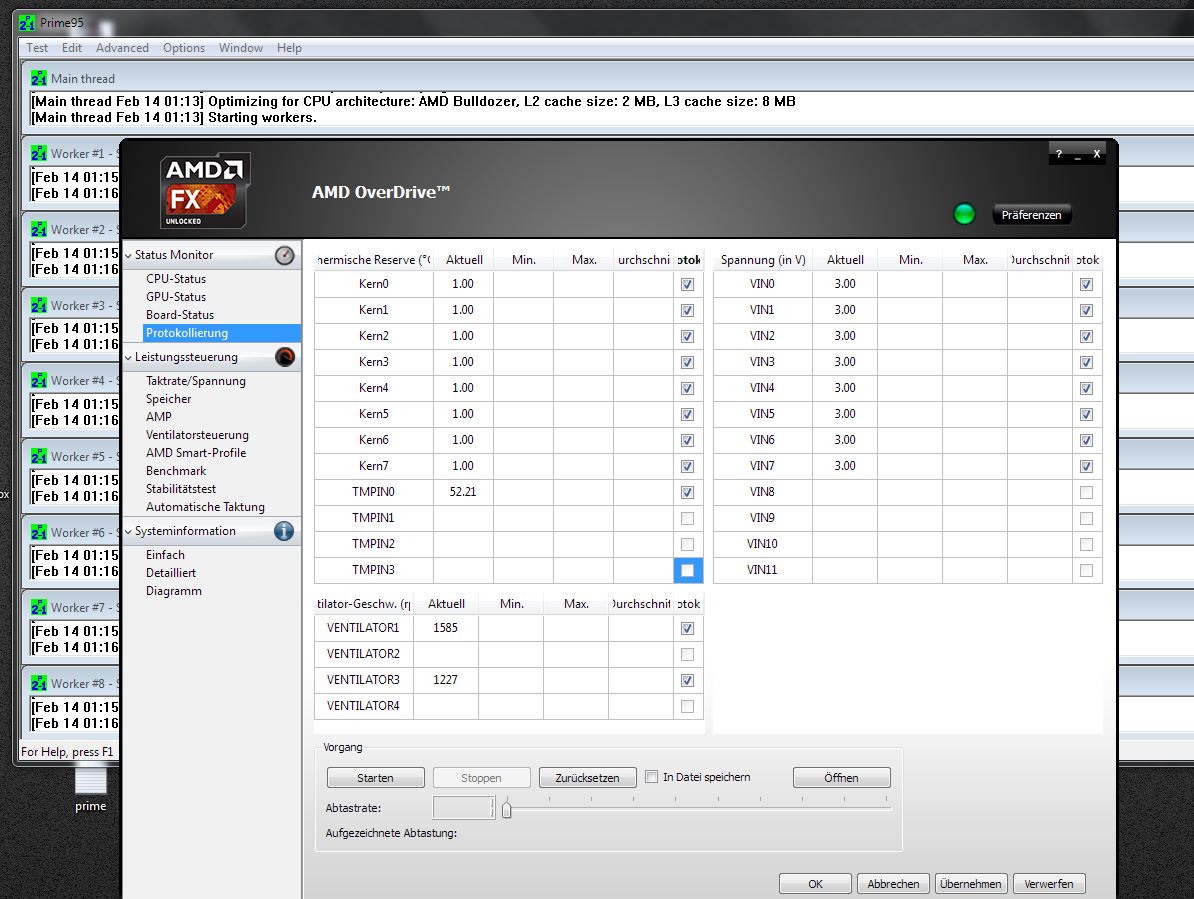Click the Abtastrate value field
This screenshot has height=899, width=1194.
464,808
